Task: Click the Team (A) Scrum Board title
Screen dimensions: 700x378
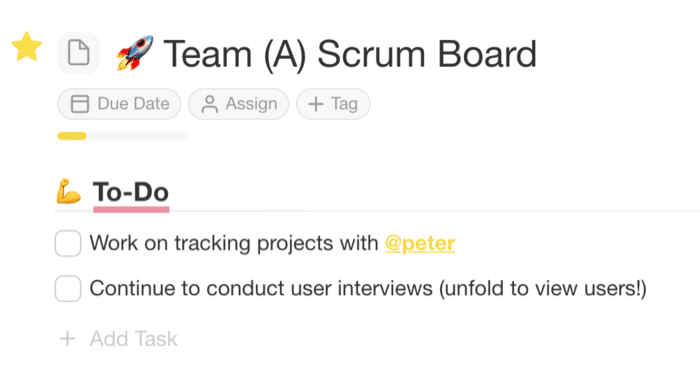Action: click(350, 54)
